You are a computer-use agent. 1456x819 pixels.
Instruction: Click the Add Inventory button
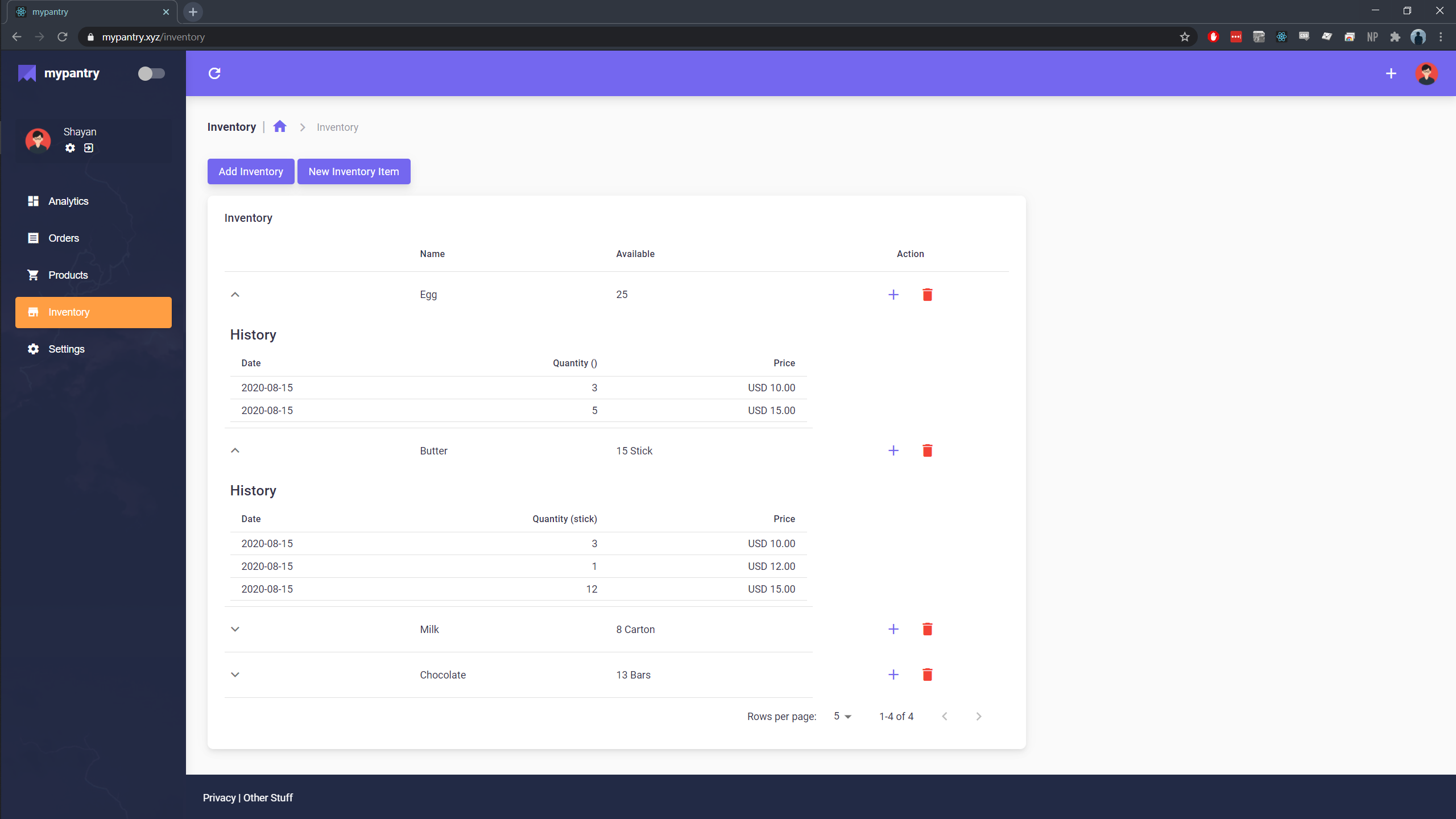251,172
